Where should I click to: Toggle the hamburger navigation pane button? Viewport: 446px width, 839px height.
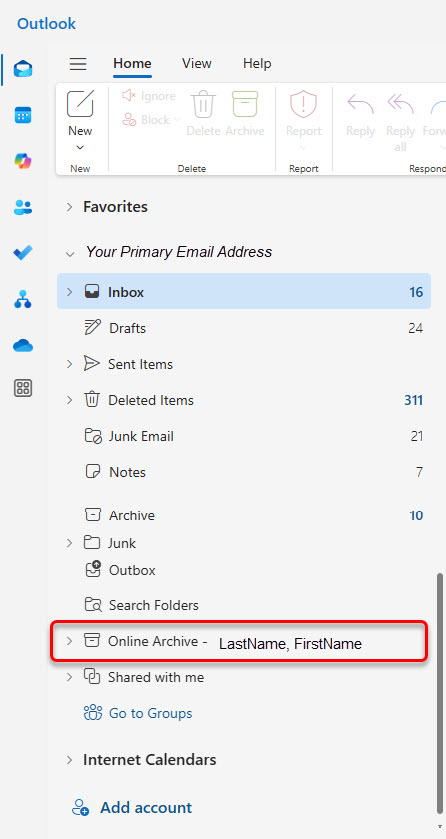(78, 64)
